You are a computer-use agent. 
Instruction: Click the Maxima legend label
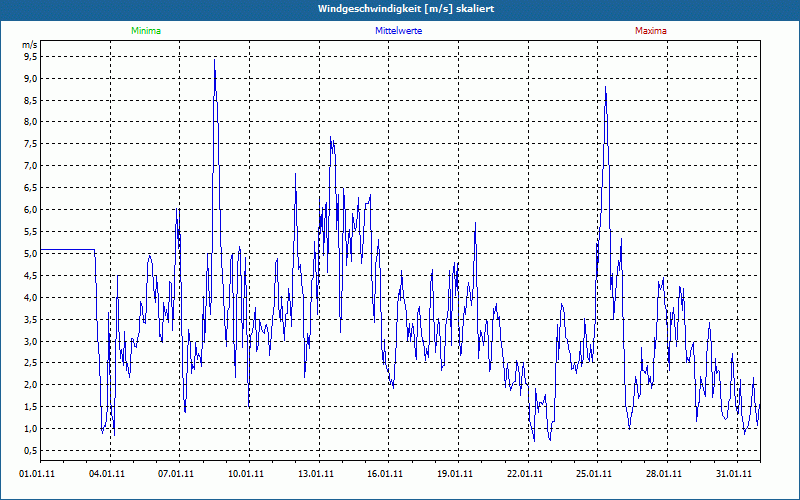(x=651, y=31)
